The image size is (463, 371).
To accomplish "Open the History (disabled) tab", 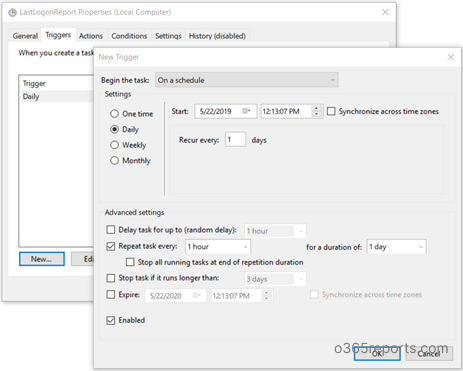I will point(217,36).
